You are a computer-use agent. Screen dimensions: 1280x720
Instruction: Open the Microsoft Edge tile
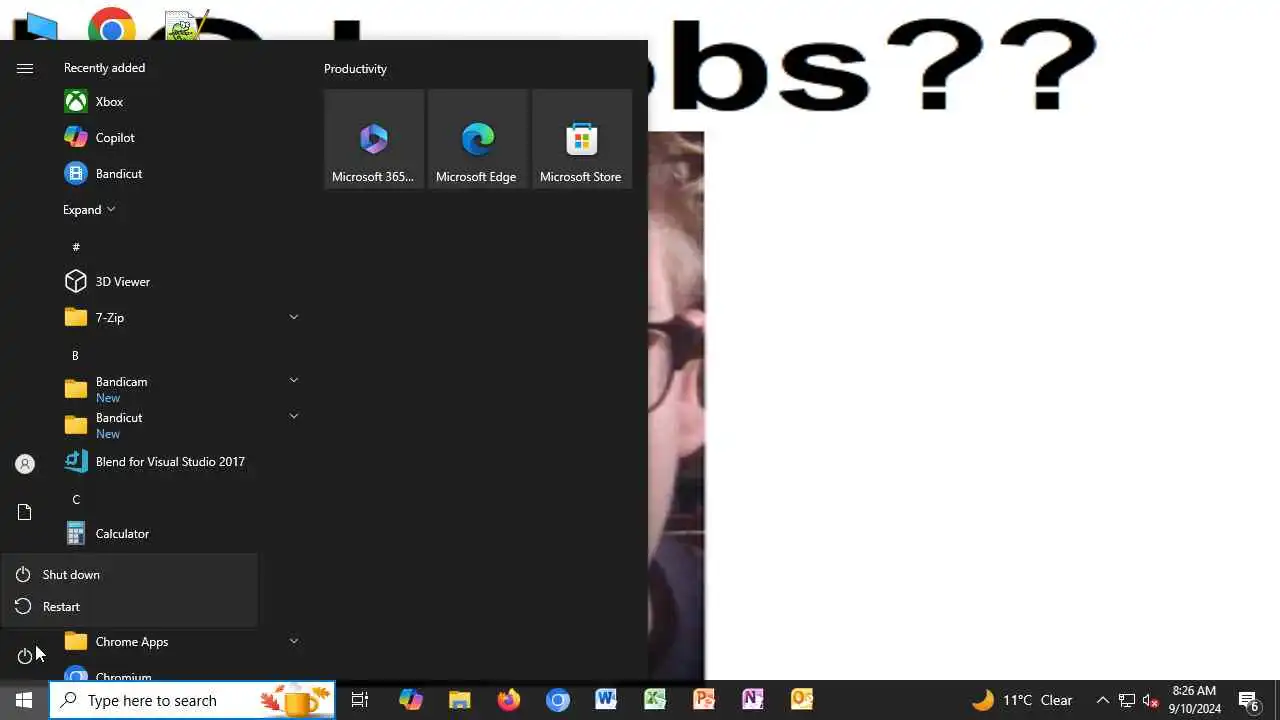tap(478, 139)
